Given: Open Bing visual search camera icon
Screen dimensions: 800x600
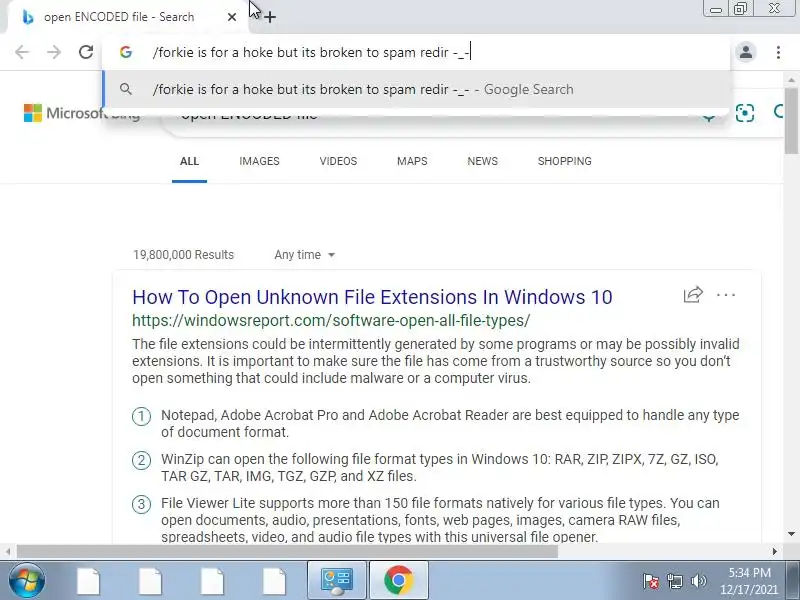Looking at the screenshot, I should click(x=744, y=113).
